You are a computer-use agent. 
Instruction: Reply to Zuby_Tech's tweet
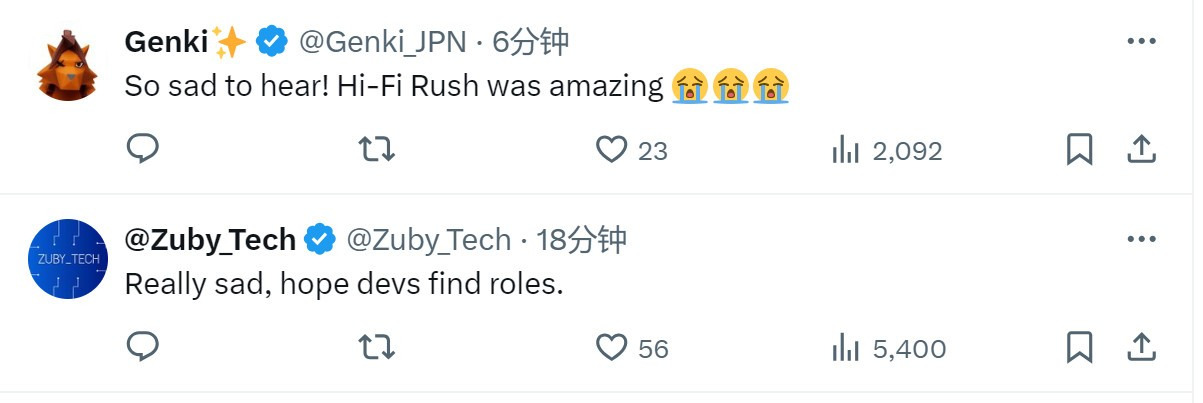143,347
